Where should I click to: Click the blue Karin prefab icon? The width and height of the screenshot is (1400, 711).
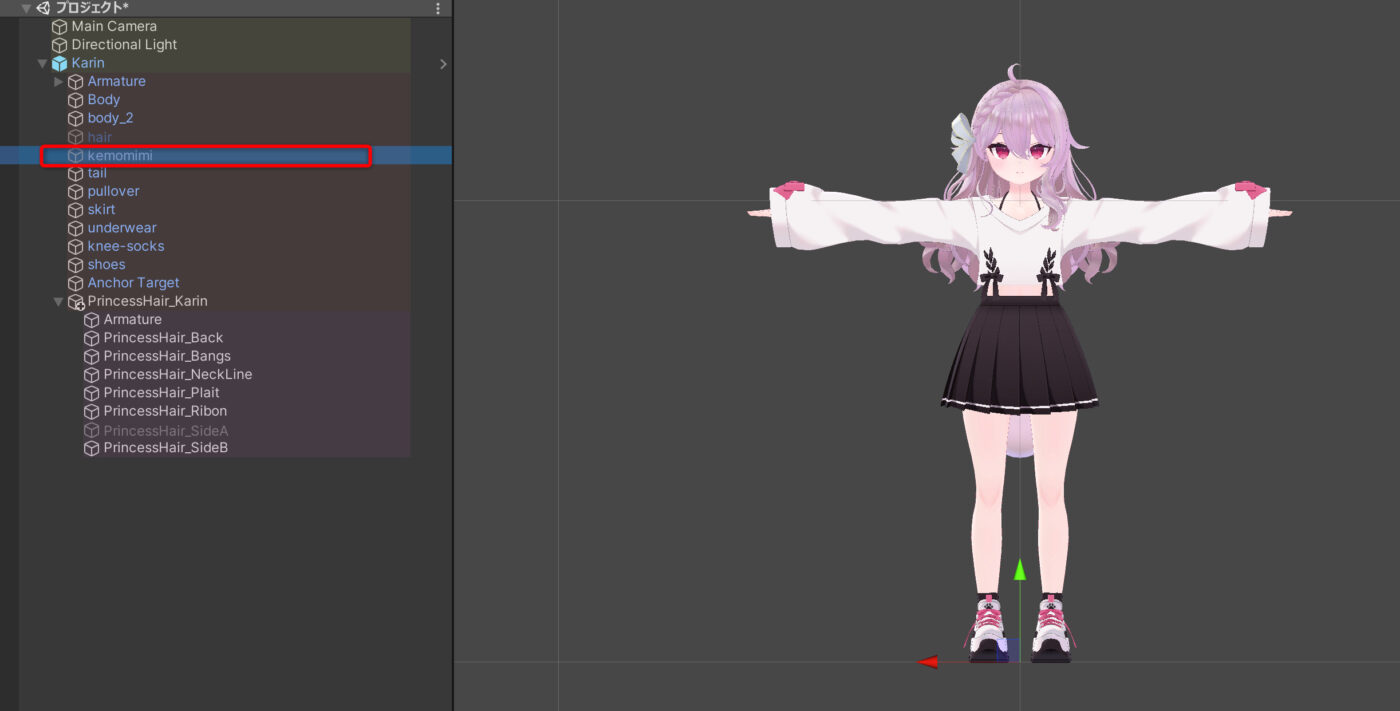(x=60, y=63)
